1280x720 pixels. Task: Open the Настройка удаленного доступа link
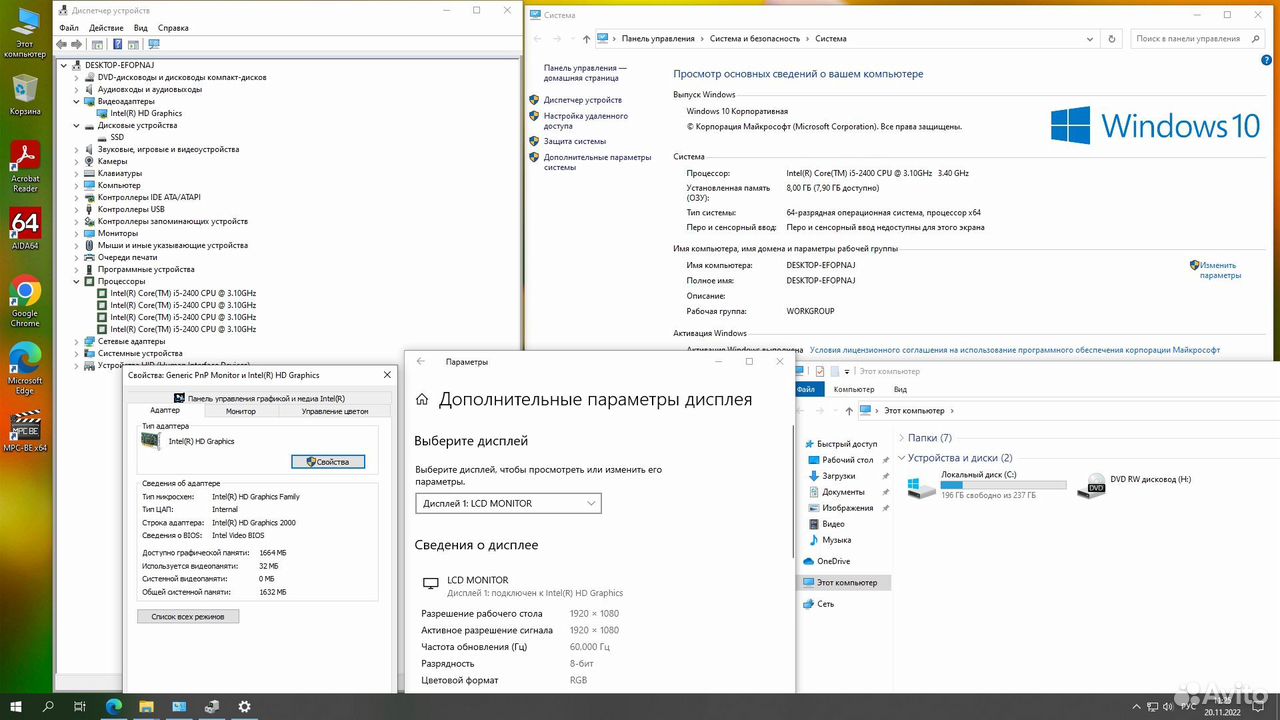tap(586, 121)
